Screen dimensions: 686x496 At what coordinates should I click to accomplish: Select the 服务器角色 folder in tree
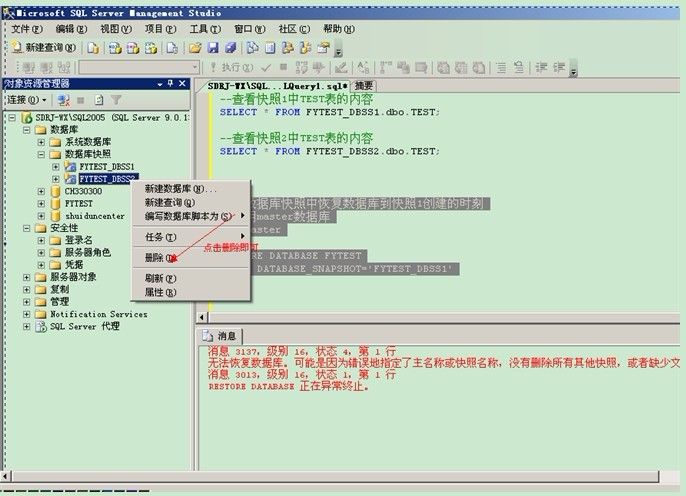click(88, 252)
